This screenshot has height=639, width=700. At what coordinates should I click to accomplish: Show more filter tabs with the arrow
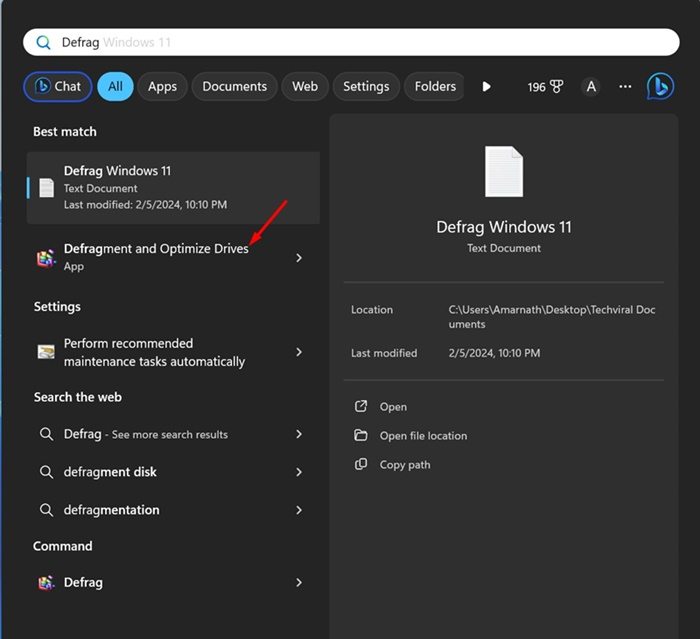tap(487, 86)
